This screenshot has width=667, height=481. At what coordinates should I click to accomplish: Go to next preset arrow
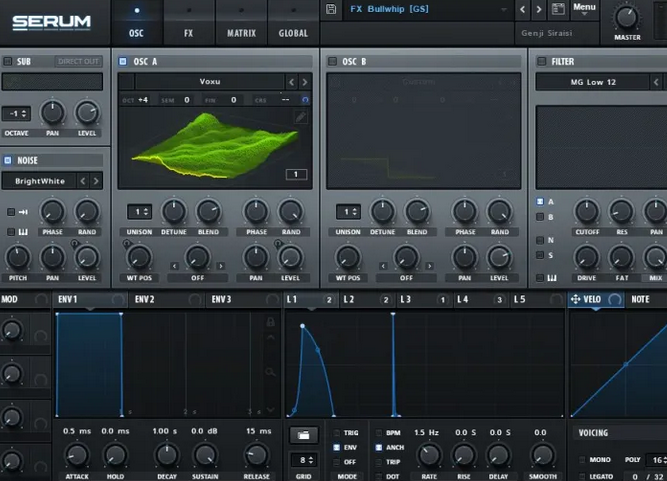pyautogui.click(x=539, y=9)
